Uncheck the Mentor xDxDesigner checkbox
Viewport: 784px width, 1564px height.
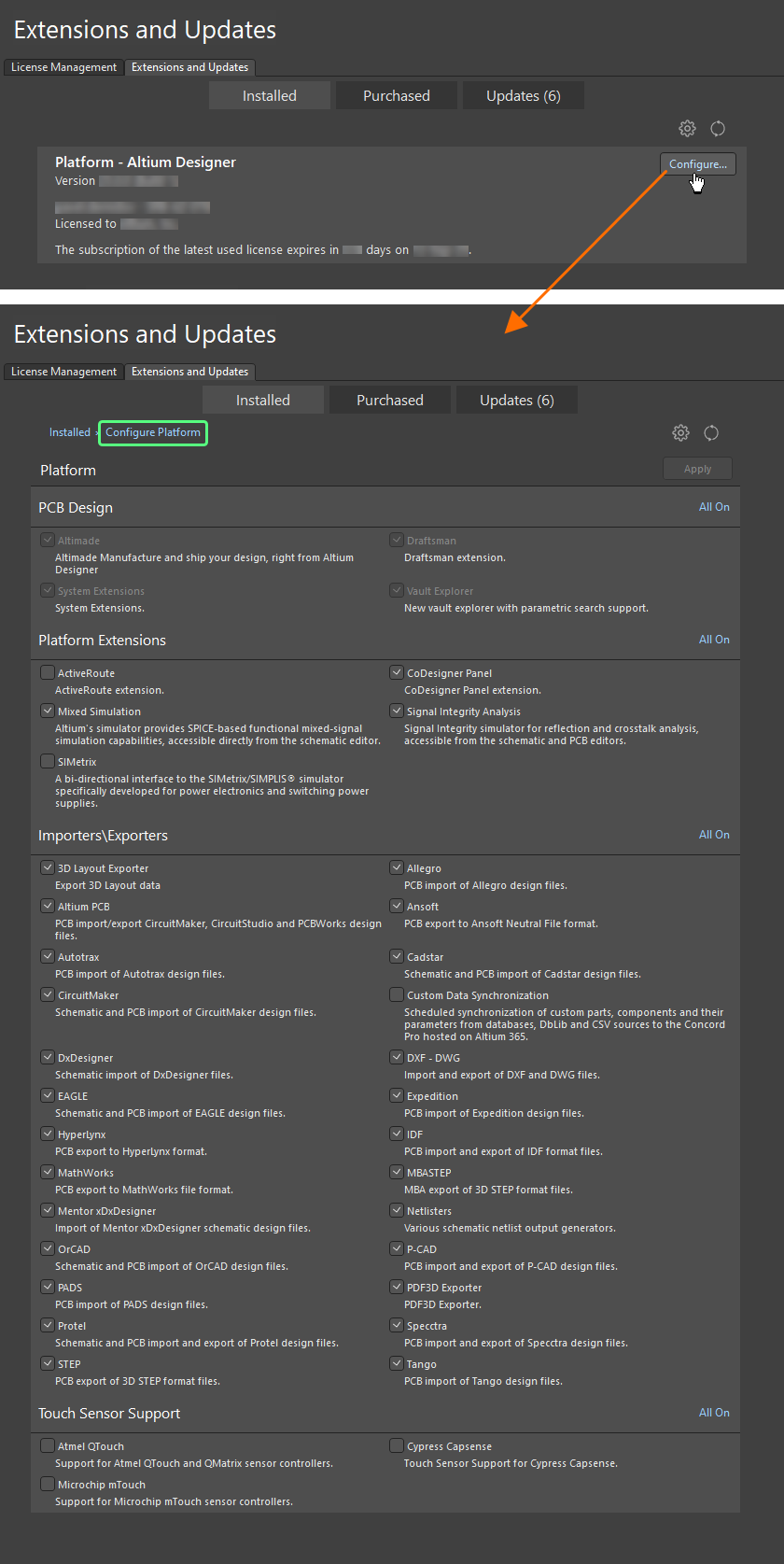48,1210
